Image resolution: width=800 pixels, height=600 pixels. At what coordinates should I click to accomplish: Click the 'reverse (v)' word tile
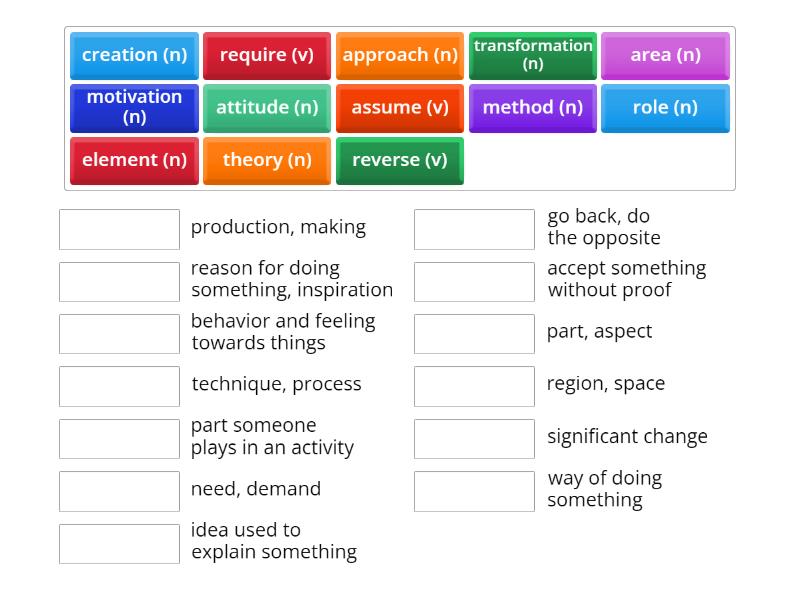click(x=400, y=160)
